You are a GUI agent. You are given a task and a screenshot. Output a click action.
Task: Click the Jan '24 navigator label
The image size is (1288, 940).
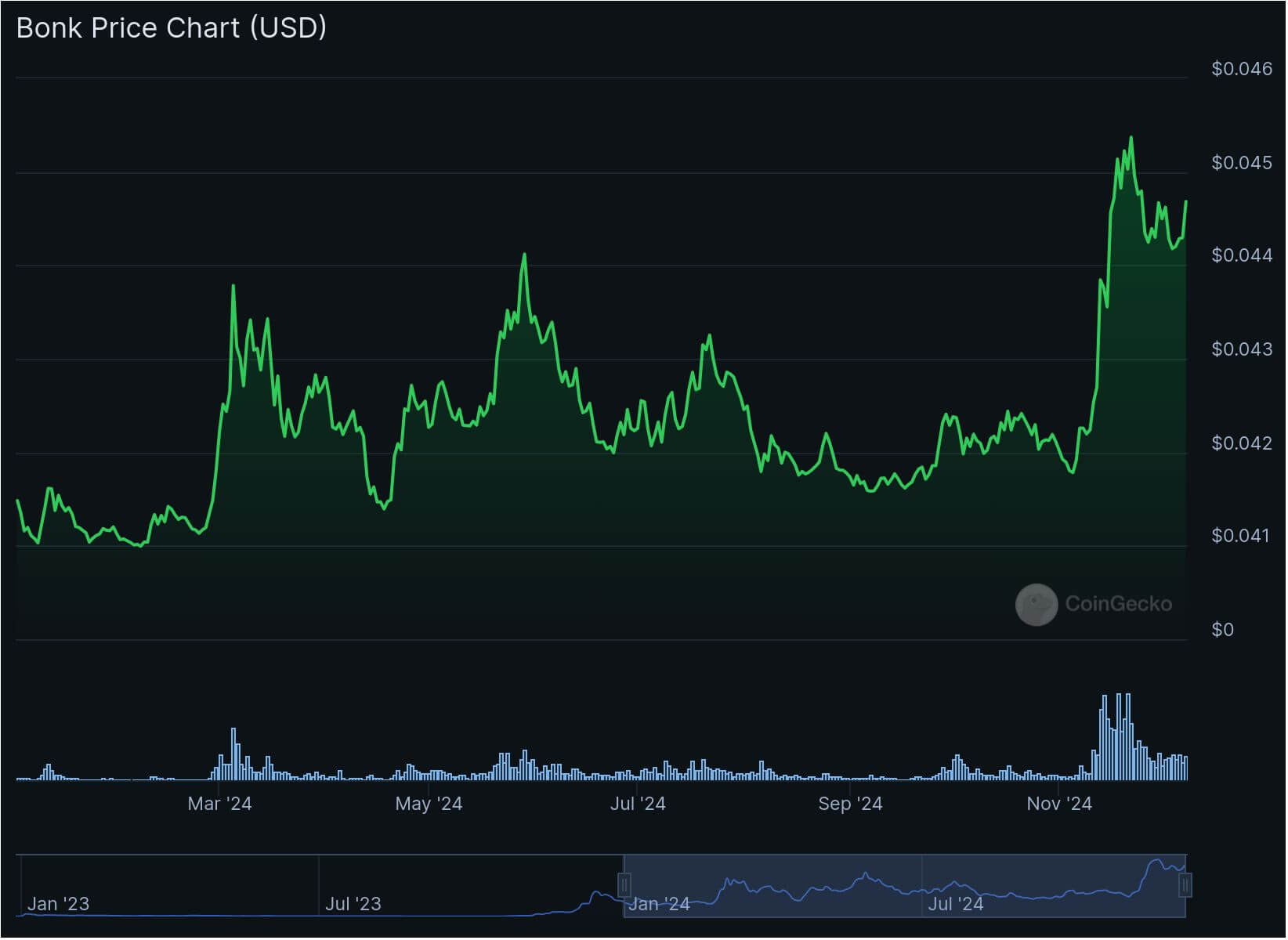click(659, 904)
